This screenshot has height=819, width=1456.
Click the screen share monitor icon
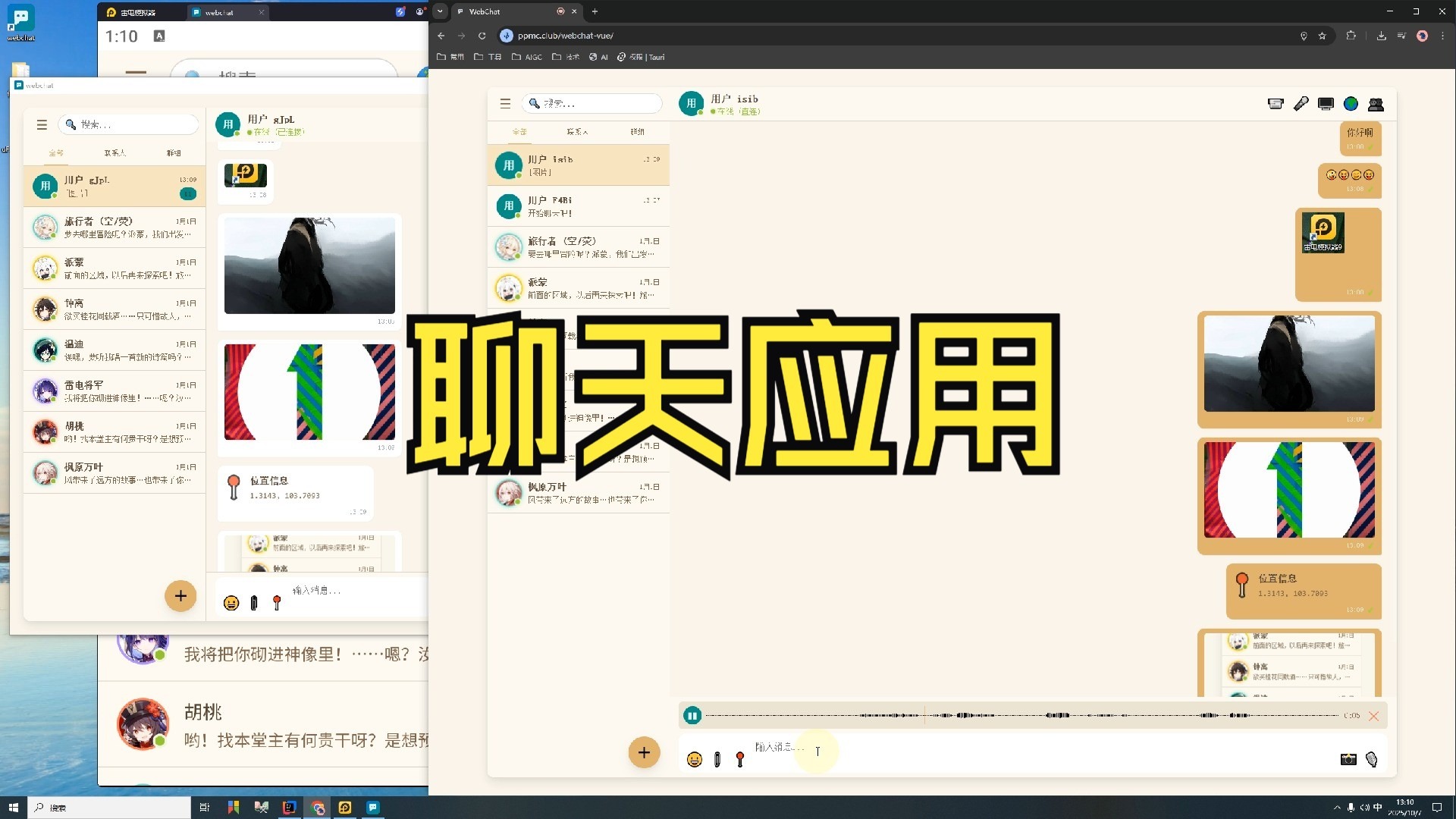pos(1326,104)
